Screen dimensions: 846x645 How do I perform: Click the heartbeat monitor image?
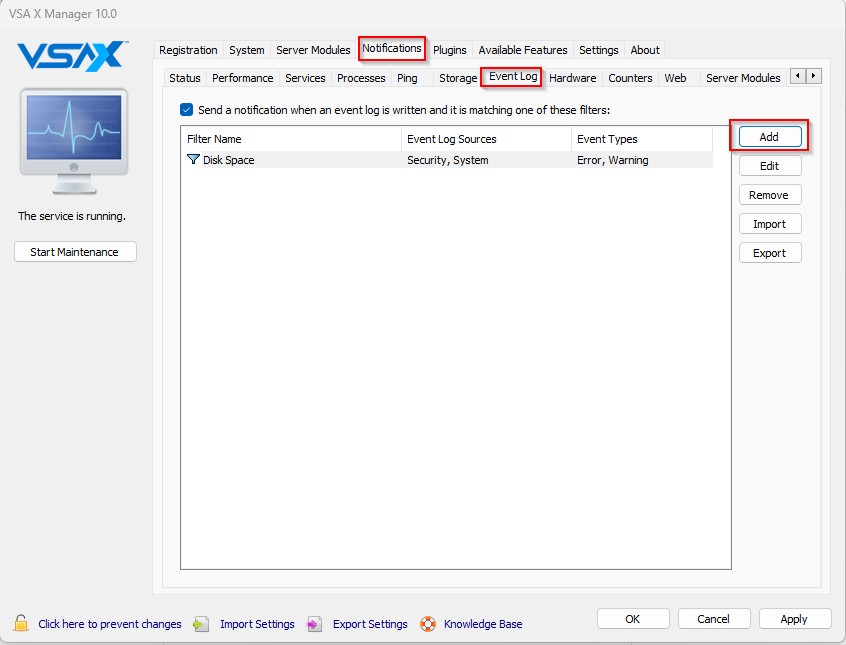[74, 141]
